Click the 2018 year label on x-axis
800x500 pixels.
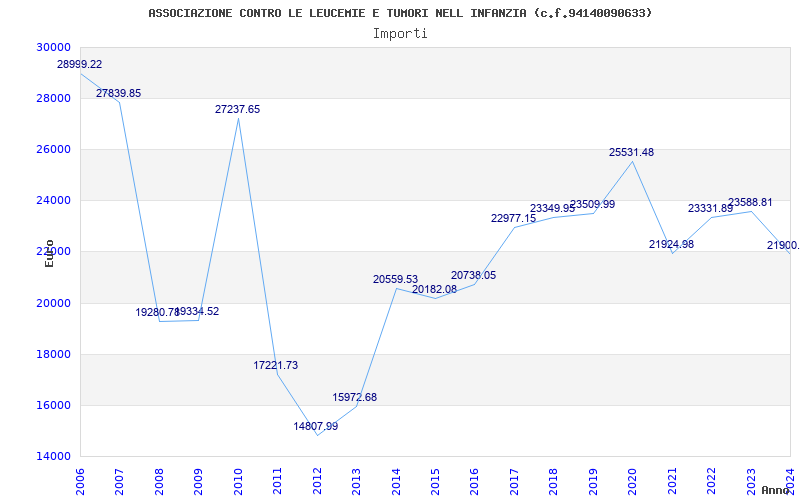(x=554, y=482)
